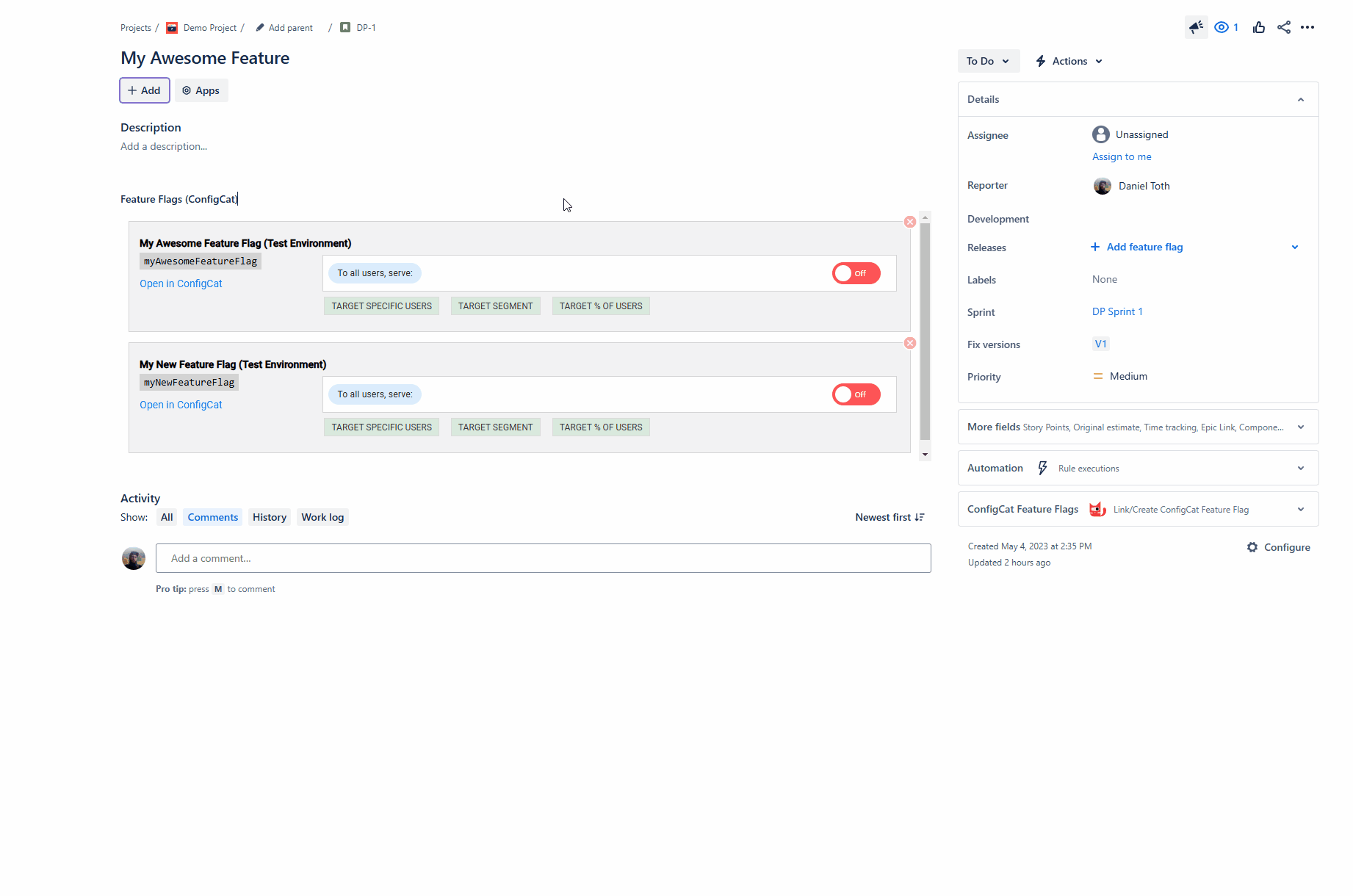This screenshot has height=896, width=1353.
Task: Open the To Do status dropdown
Action: tap(988, 61)
